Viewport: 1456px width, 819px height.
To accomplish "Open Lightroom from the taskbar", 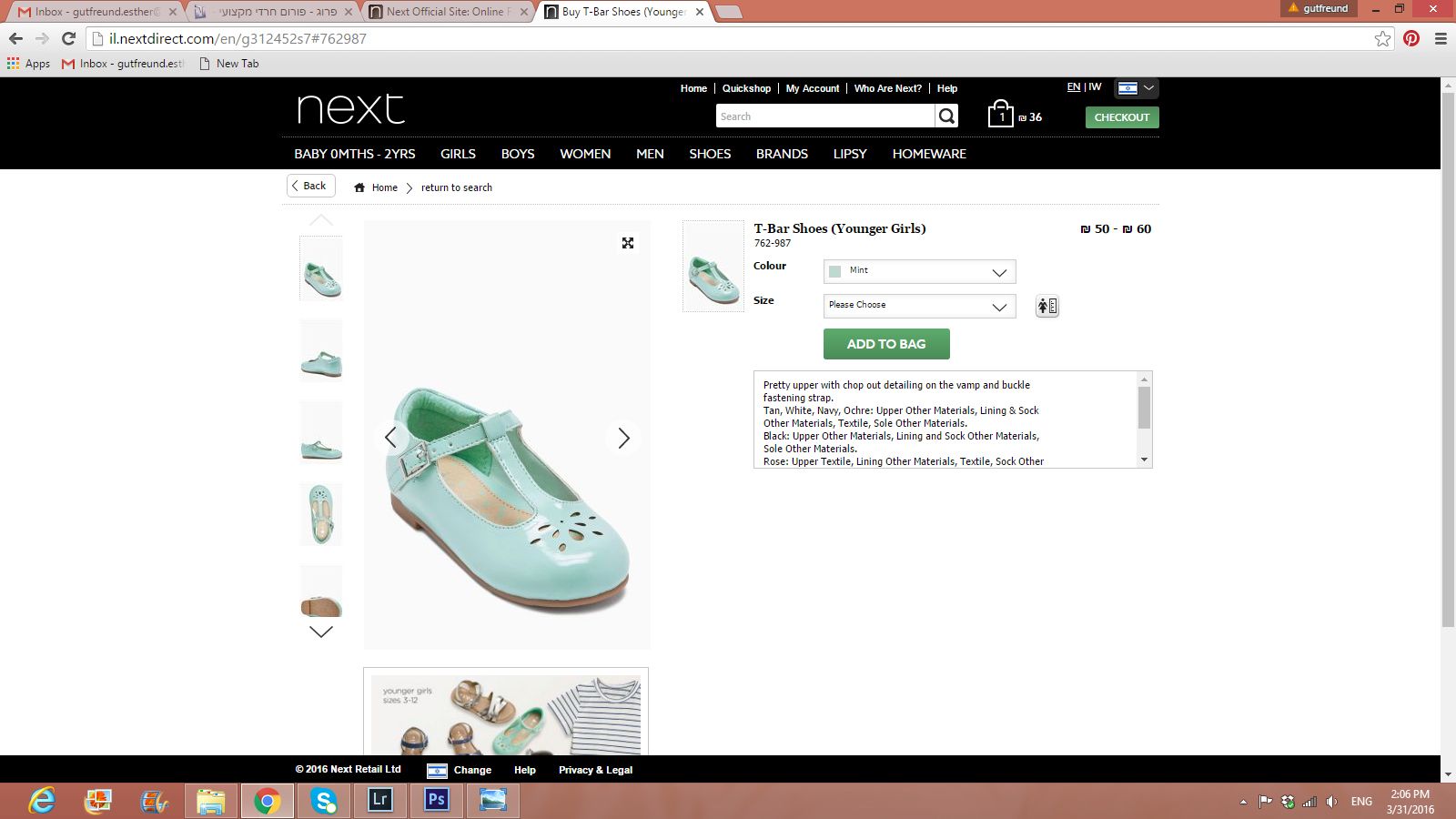I will tap(380, 801).
